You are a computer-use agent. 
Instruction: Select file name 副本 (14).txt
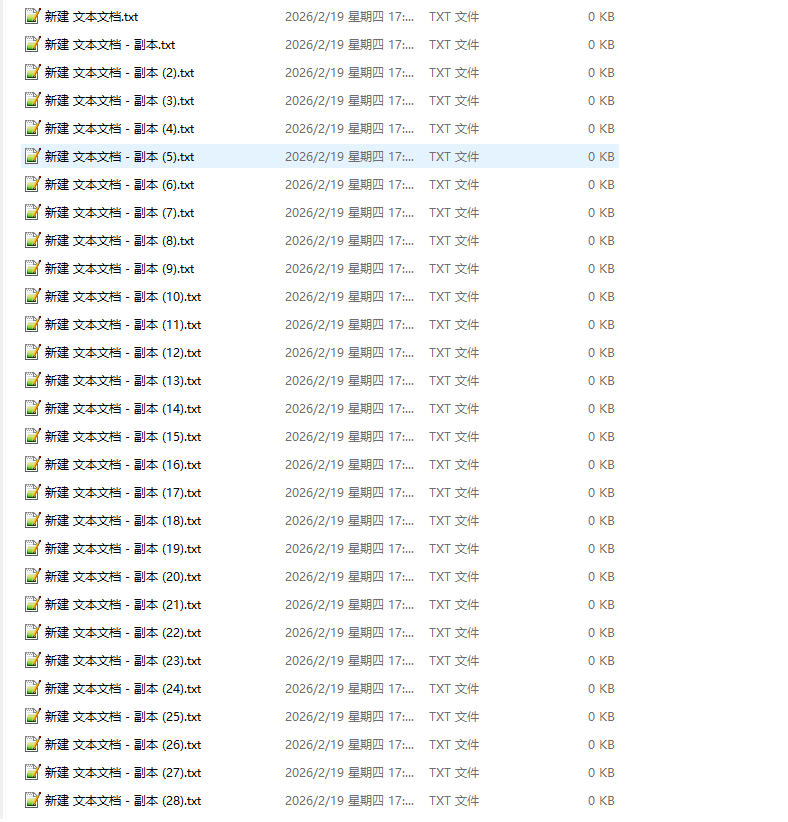123,409
